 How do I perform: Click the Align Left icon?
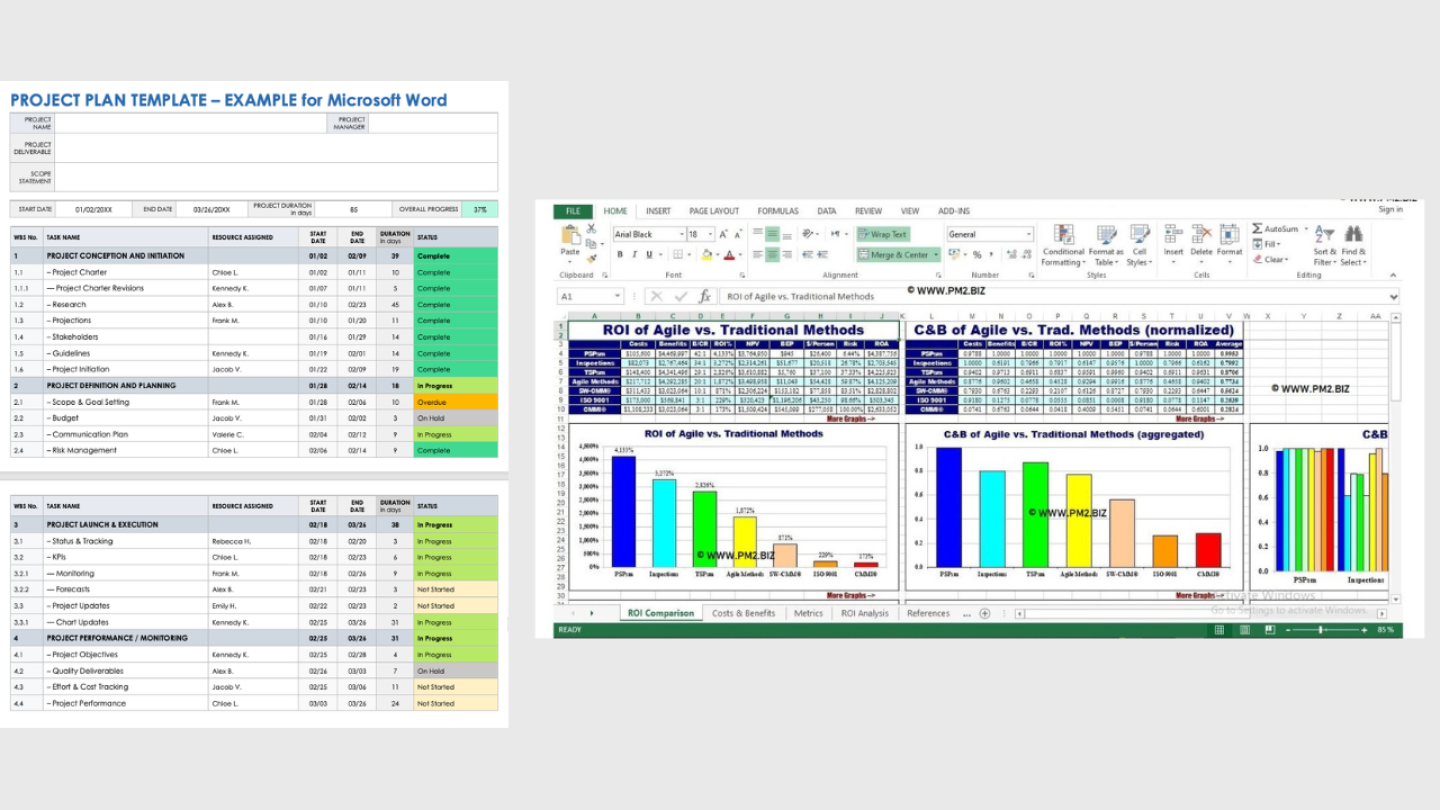point(758,254)
